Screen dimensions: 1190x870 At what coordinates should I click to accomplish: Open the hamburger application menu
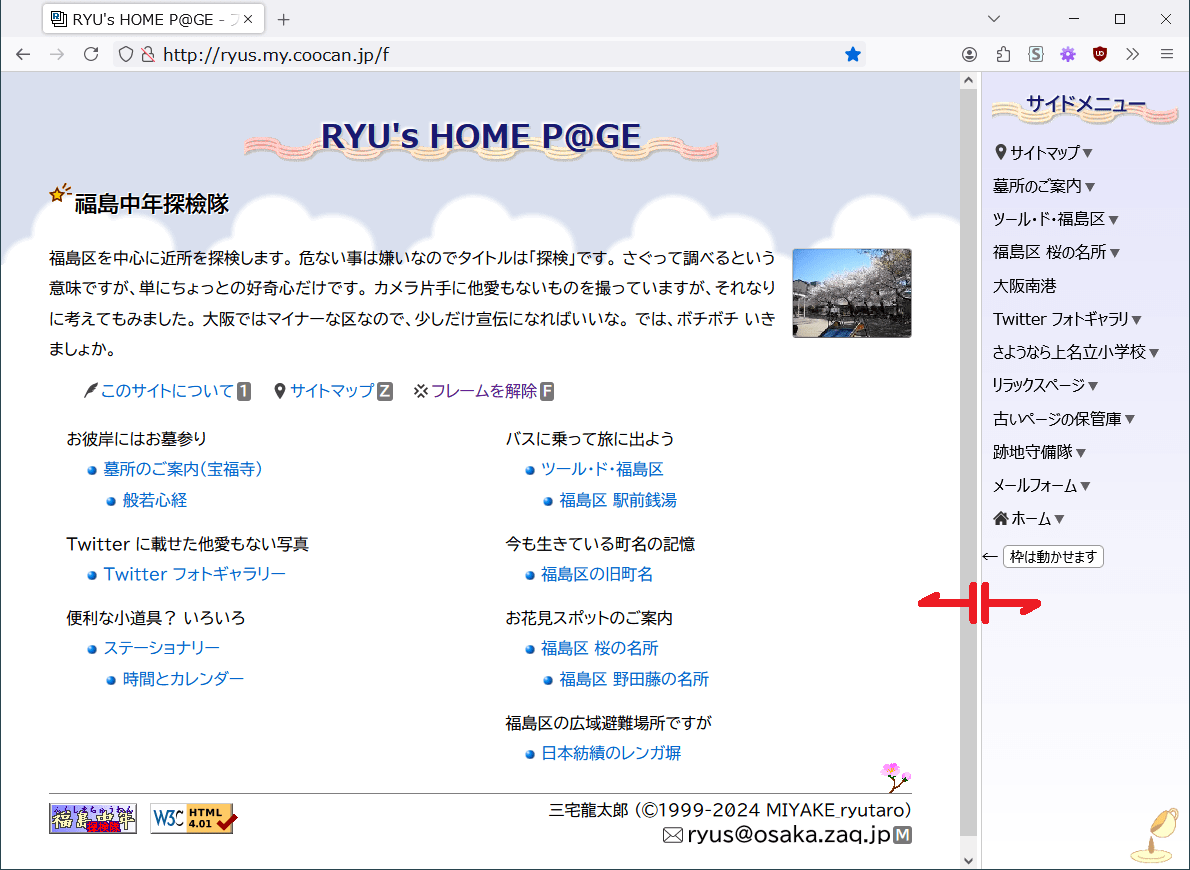[1166, 55]
